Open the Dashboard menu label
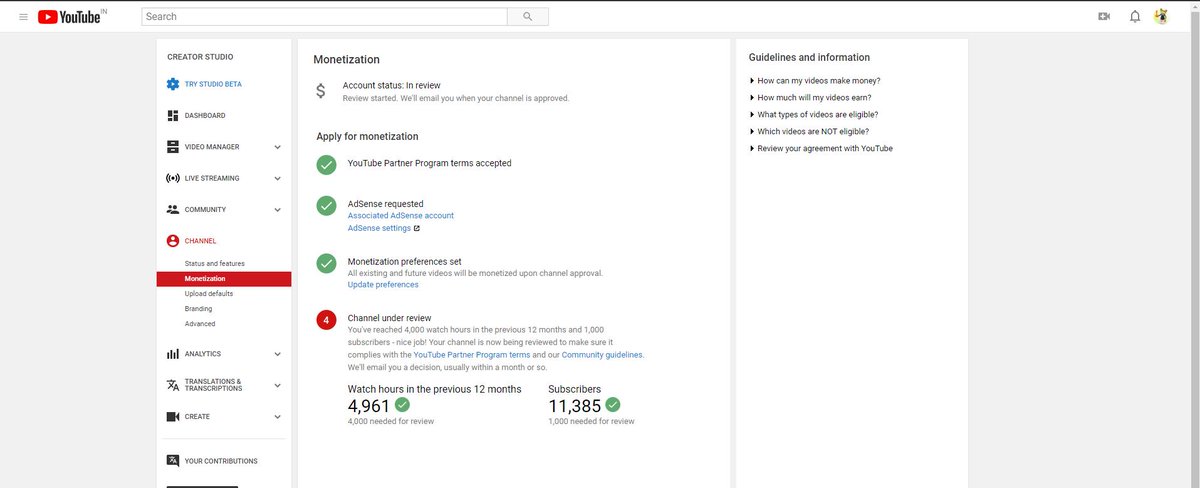 coord(205,116)
